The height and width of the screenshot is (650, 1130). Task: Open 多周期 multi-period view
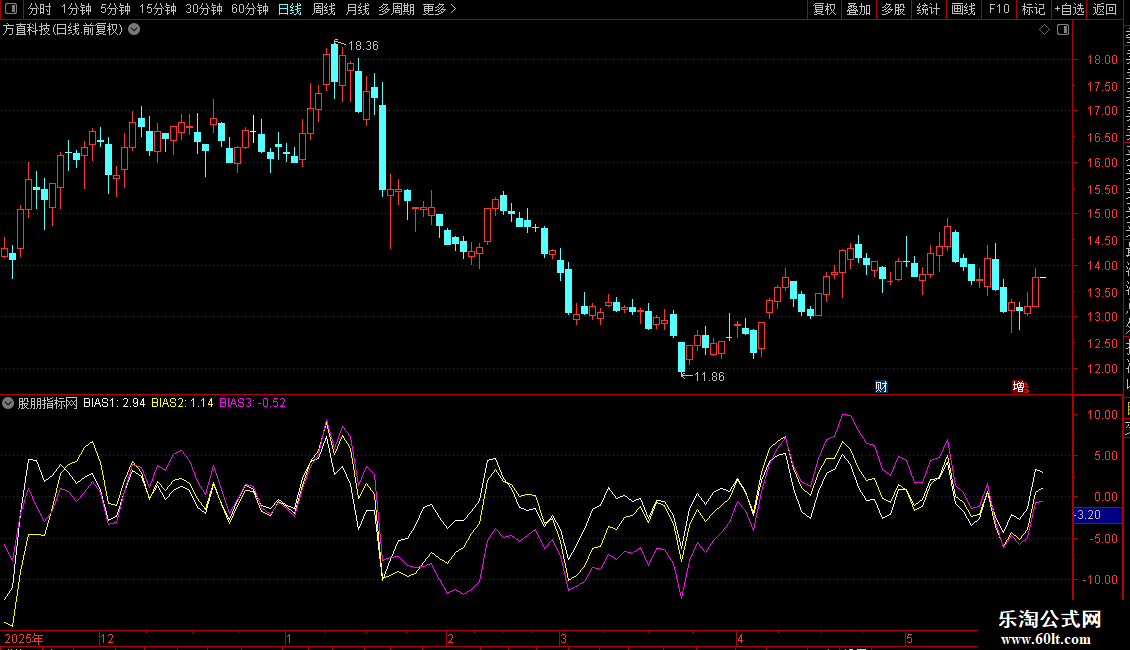(x=396, y=9)
